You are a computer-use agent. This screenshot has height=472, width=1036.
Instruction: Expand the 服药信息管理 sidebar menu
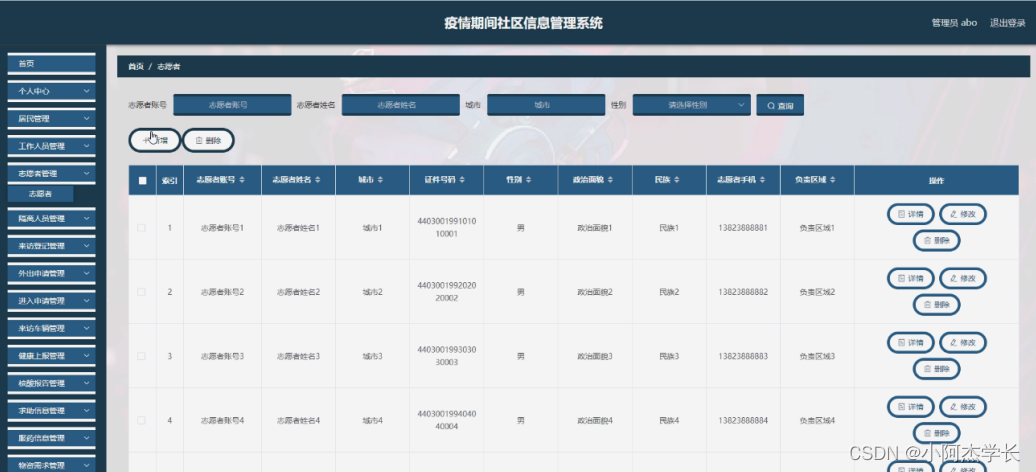point(52,438)
